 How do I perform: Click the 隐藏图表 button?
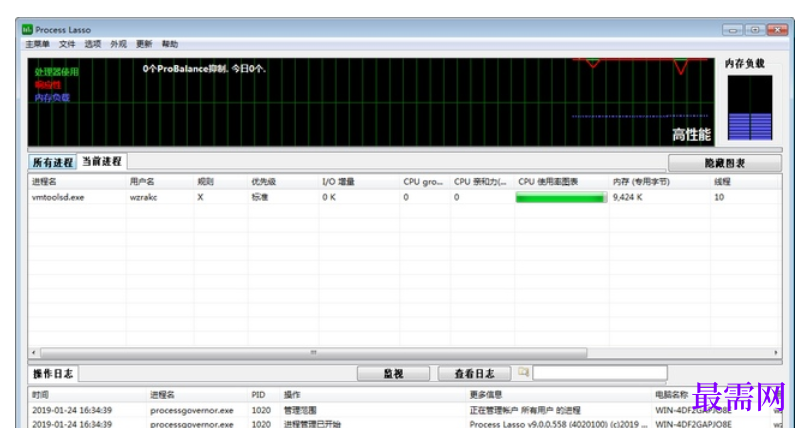tap(725, 163)
